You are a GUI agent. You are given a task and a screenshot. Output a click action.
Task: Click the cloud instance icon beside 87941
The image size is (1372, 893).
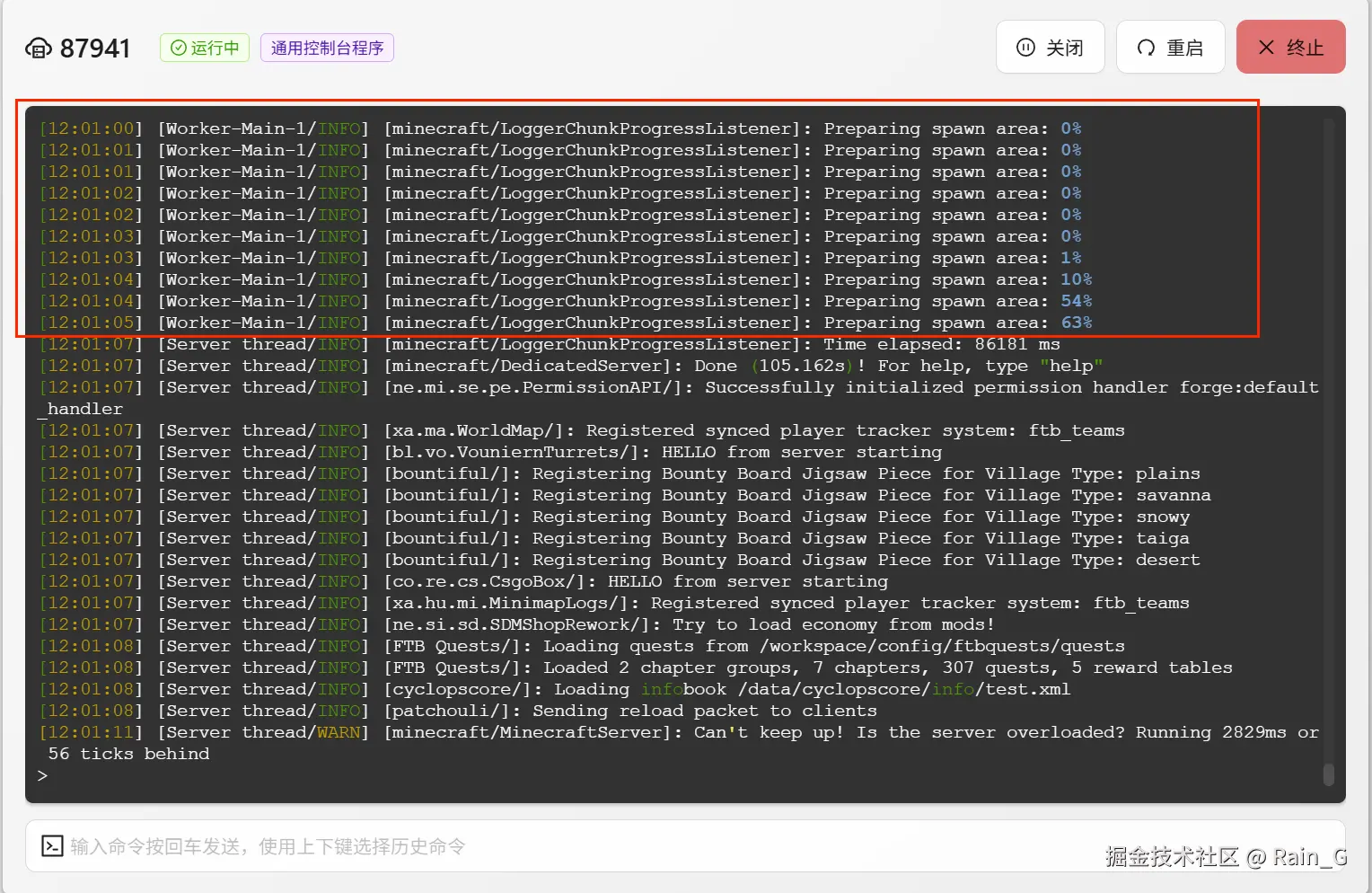coord(39,48)
